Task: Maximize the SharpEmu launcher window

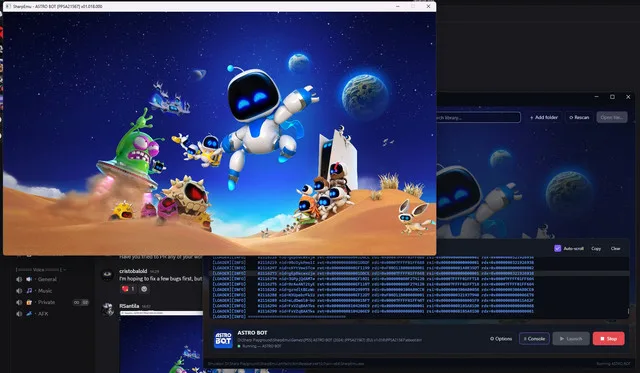Action: tap(612, 97)
